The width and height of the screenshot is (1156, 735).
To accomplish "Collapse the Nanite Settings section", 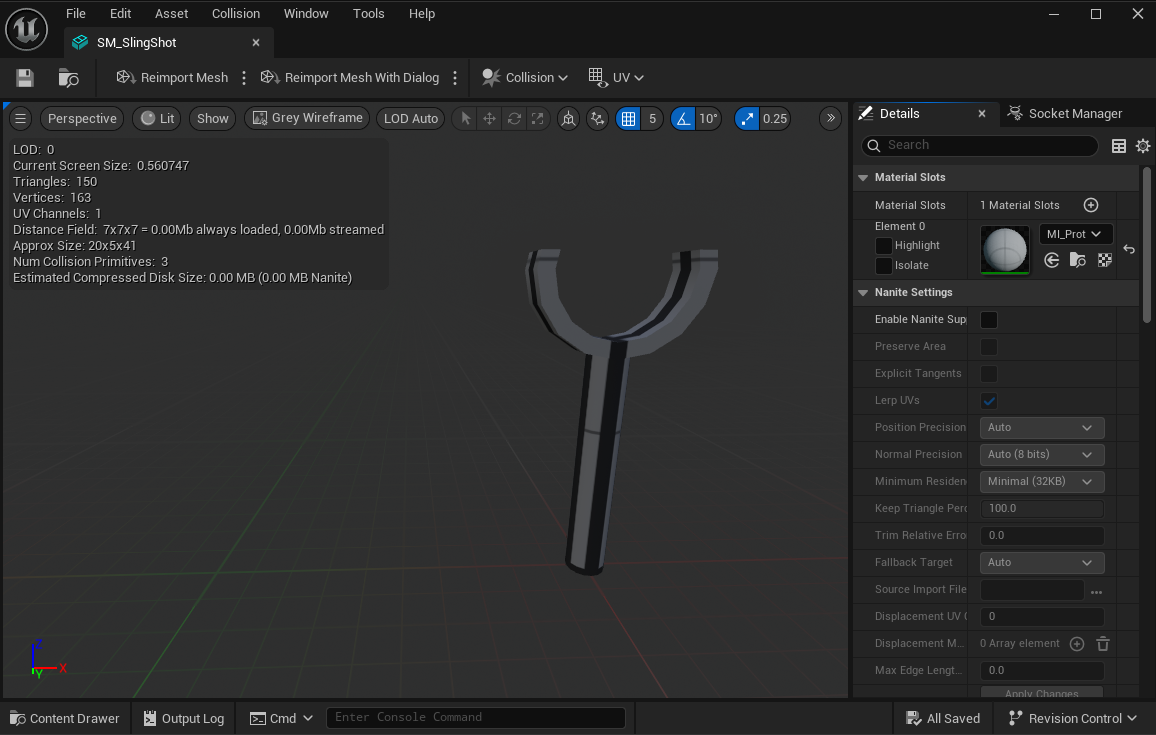I will pos(863,292).
